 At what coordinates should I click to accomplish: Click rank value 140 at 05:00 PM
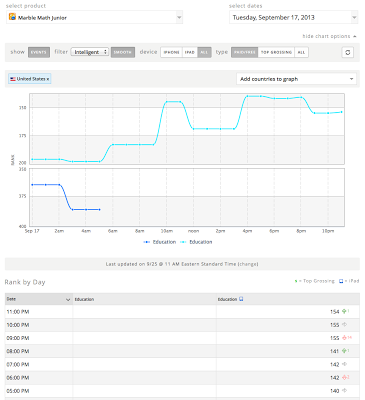[335, 391]
